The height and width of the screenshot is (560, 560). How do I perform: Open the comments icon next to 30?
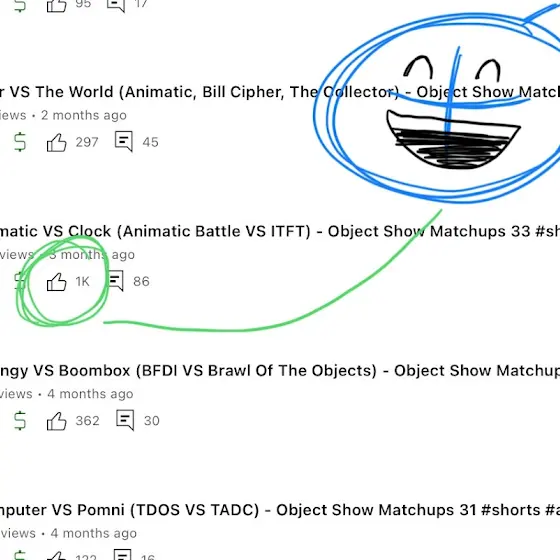click(x=125, y=420)
